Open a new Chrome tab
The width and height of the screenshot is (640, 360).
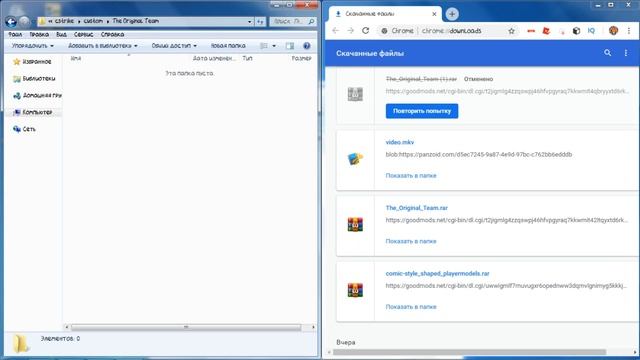click(x=452, y=14)
